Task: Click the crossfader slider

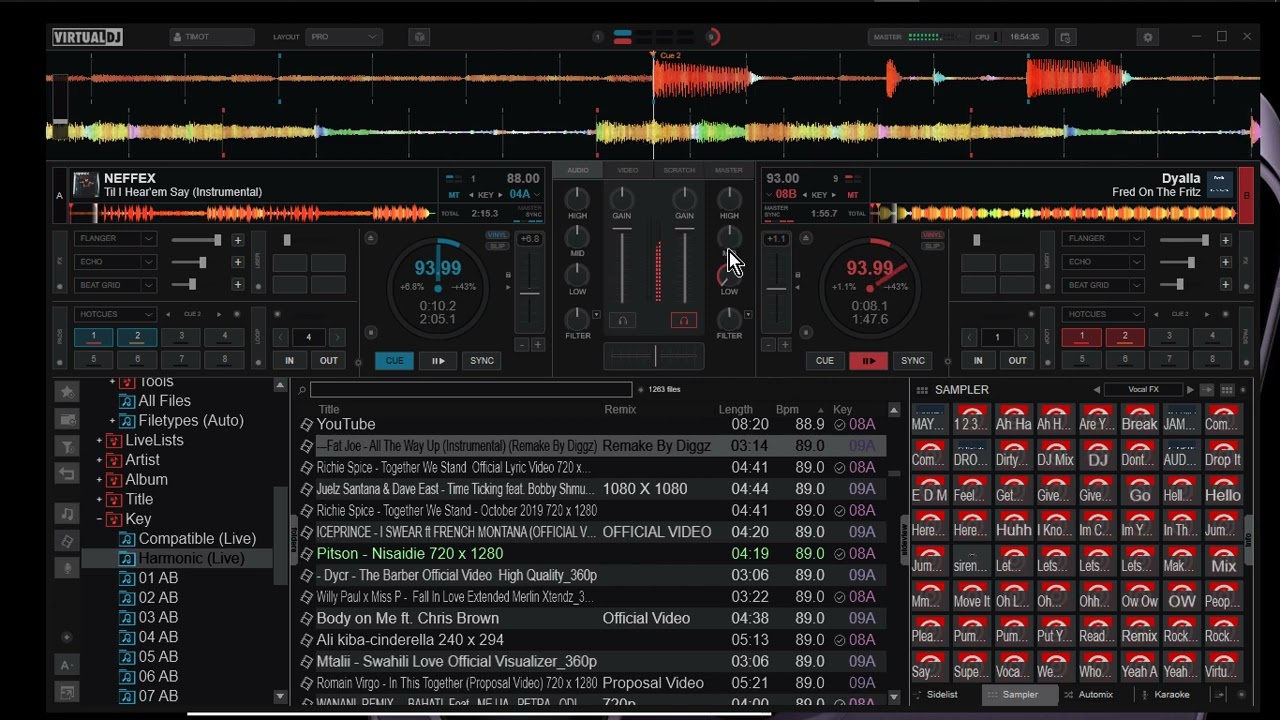Action: [655, 356]
